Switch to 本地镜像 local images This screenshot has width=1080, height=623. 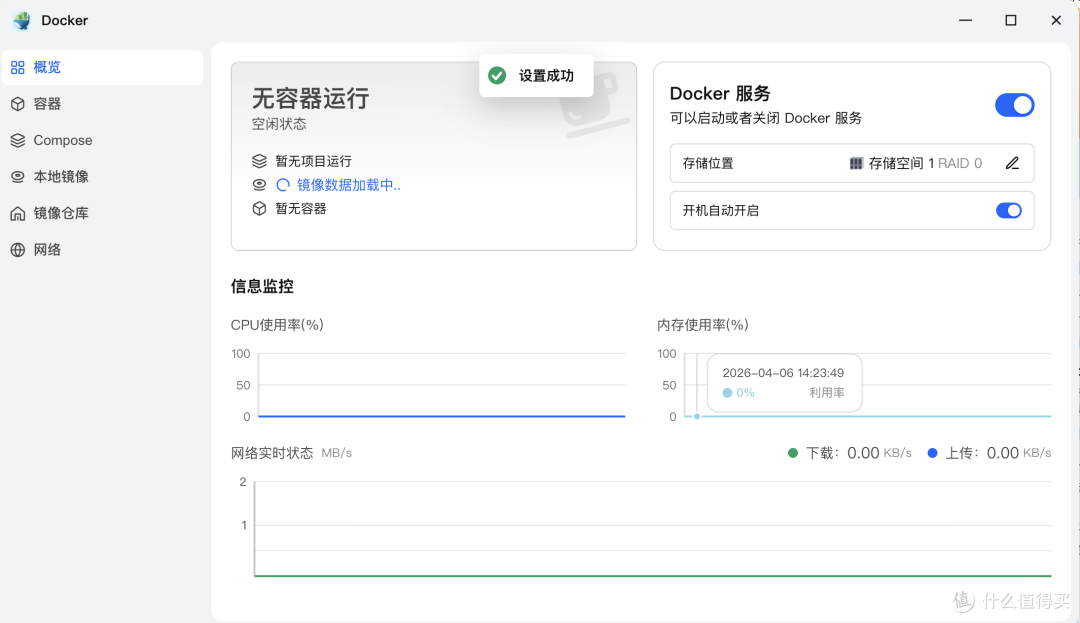(103, 177)
